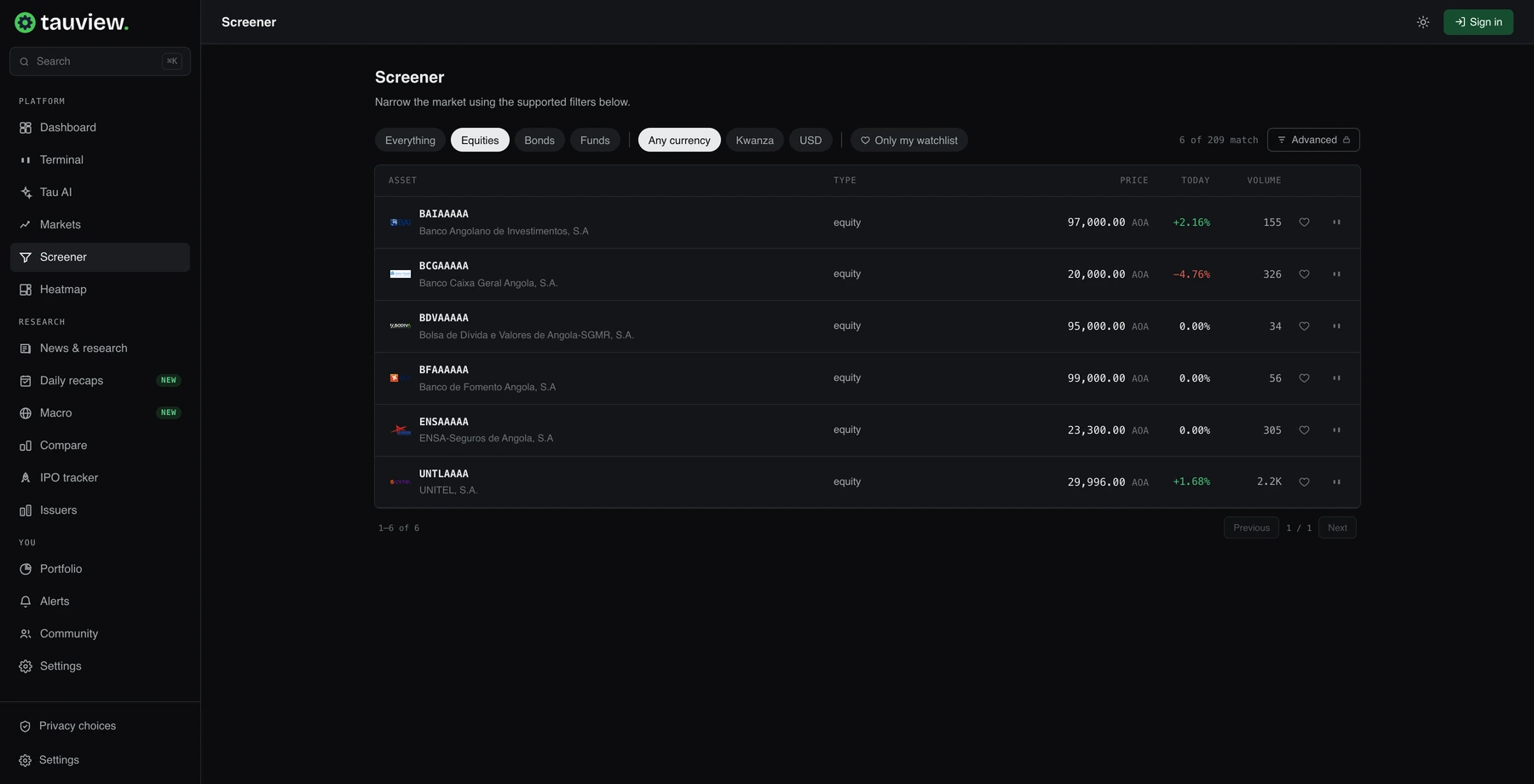The image size is (1534, 784).
Task: Open the Community page
Action: 100,634
